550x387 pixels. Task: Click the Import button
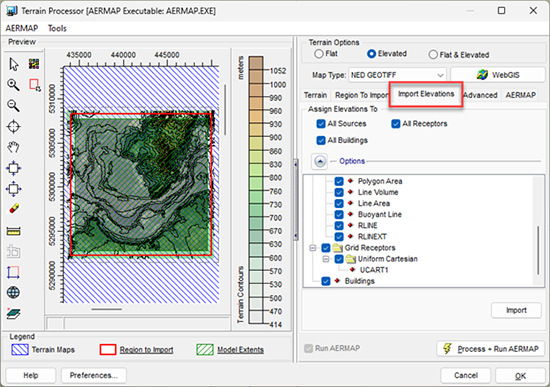[x=516, y=310]
